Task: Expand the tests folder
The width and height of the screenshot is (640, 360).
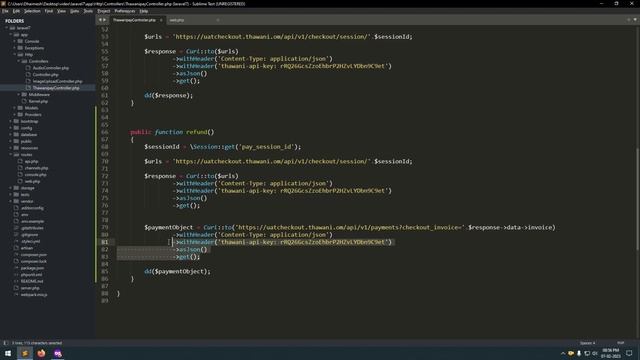Action: [x=11, y=195]
